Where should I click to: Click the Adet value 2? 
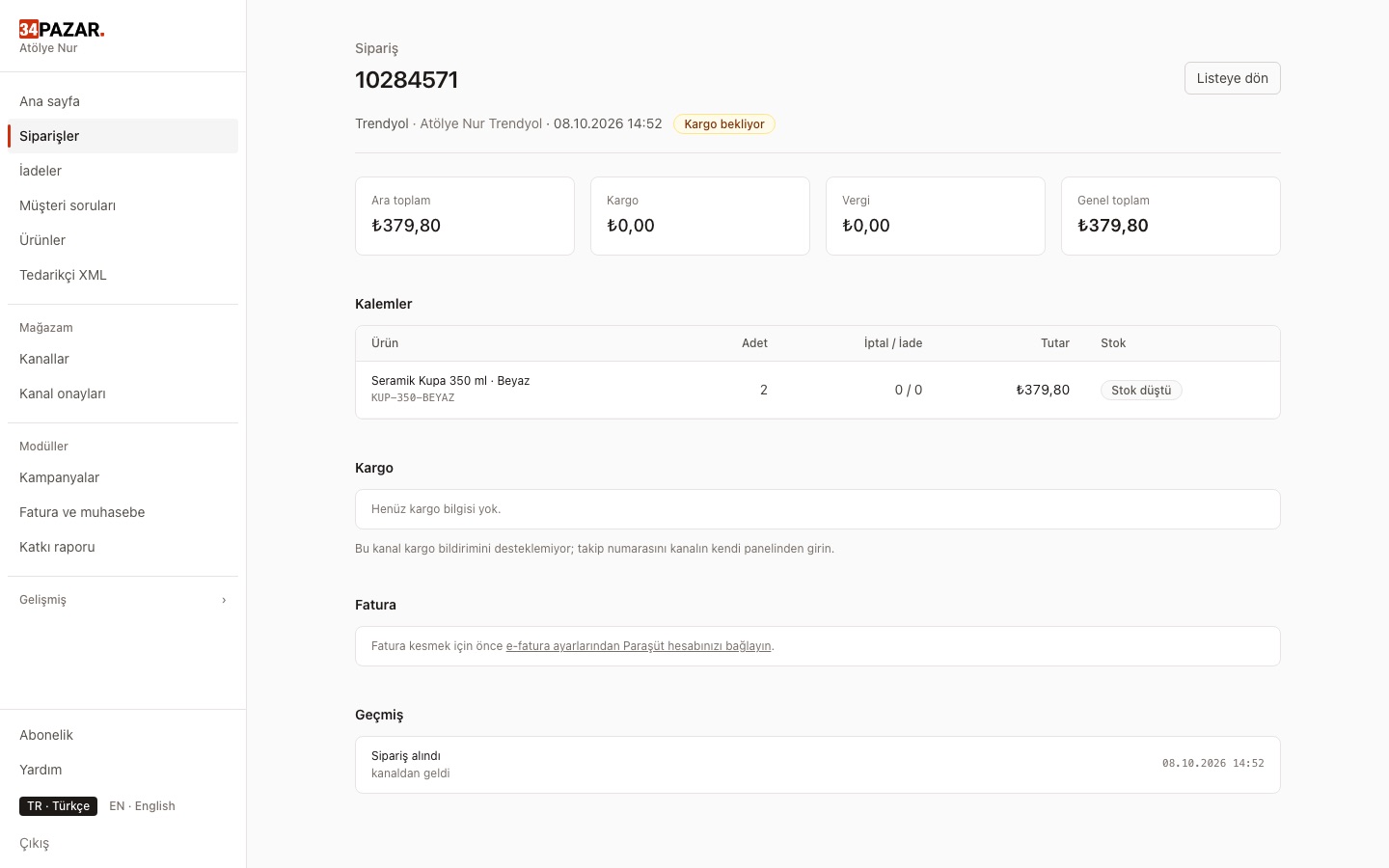764,390
